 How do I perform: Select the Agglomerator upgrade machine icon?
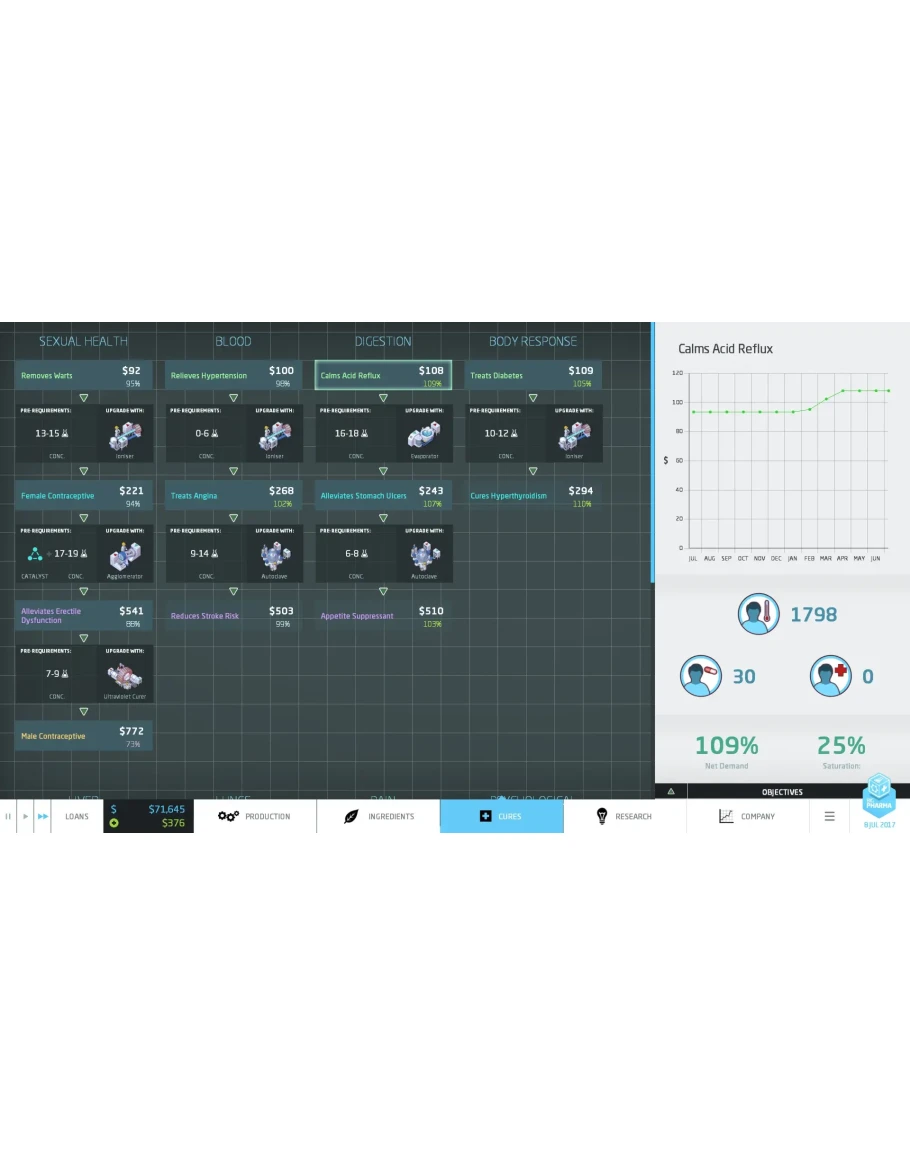coord(125,555)
